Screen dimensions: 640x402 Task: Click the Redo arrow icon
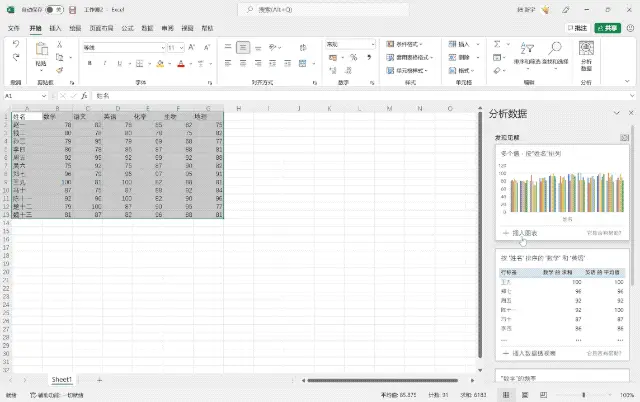[16, 58]
